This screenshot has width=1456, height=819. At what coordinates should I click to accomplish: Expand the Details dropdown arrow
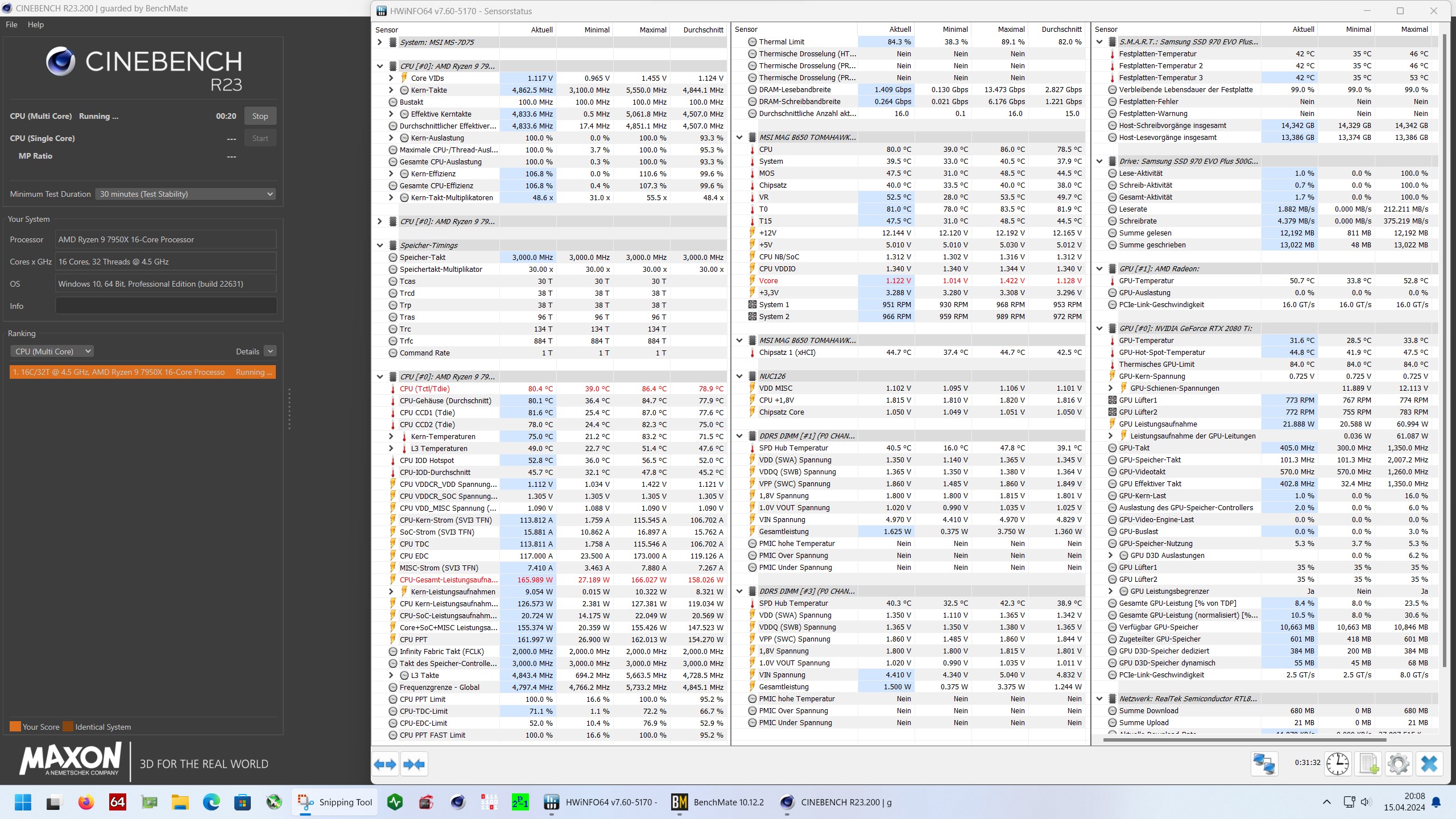click(x=271, y=351)
